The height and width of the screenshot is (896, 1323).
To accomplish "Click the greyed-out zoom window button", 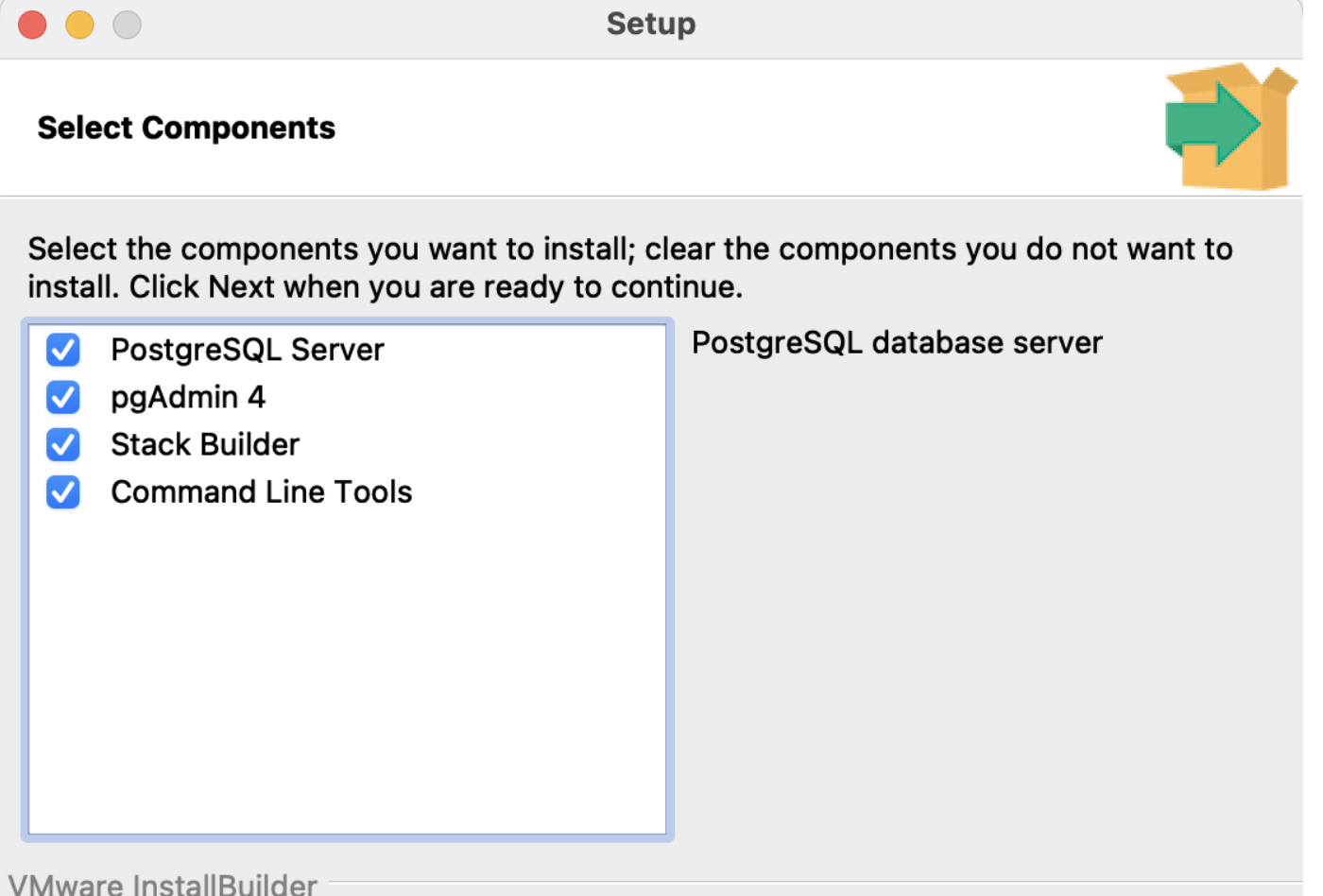I will [127, 25].
